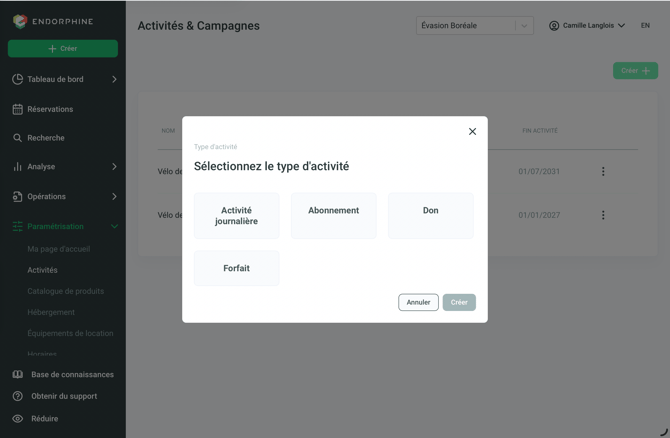Toggle sidebar with Réduire eye icon

click(x=18, y=418)
